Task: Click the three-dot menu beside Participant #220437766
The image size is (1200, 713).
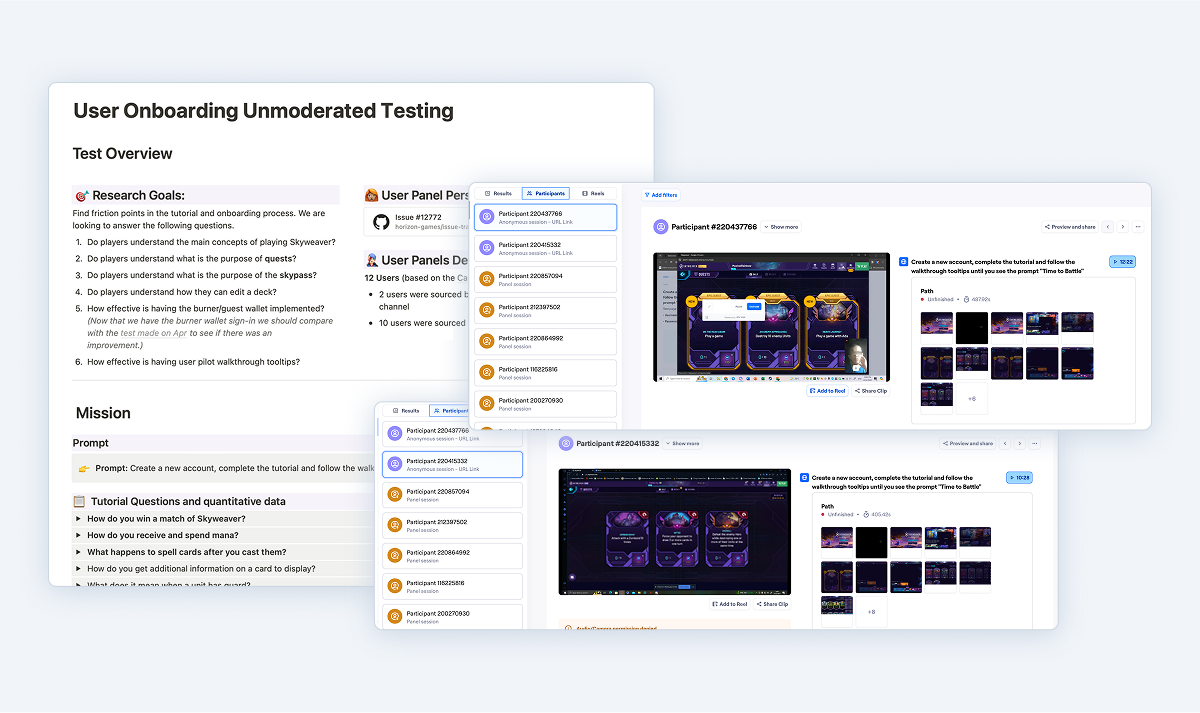Action: tap(1138, 227)
